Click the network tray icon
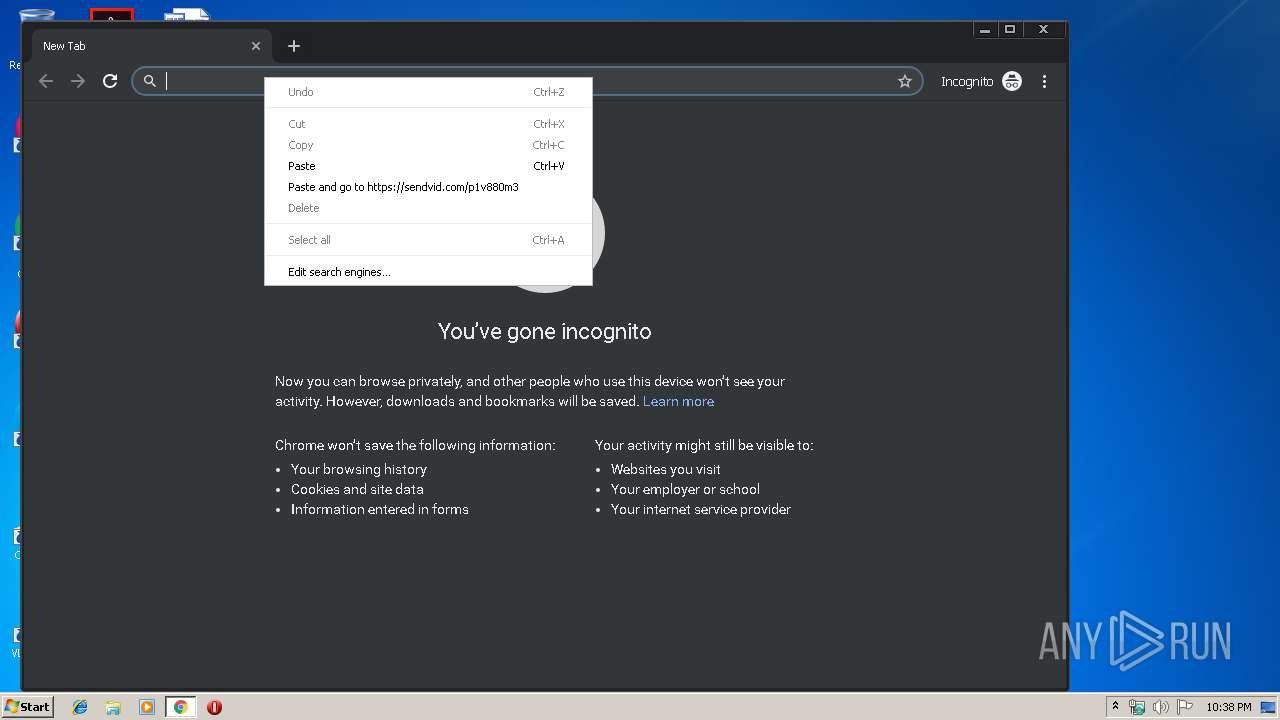Screen dimensions: 1280x720 1137,707
